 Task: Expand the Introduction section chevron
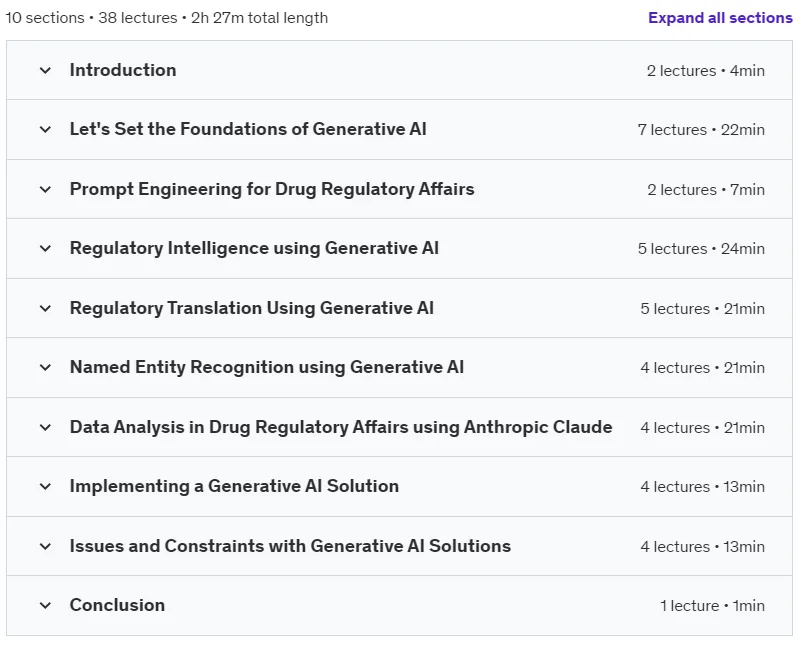pos(45,70)
